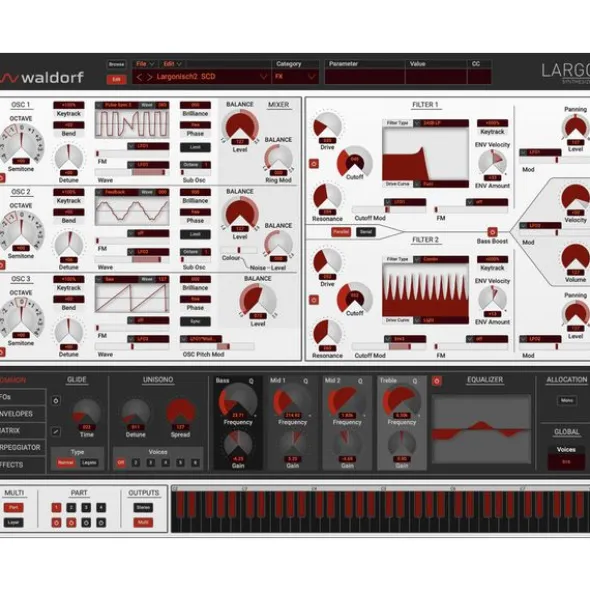The height and width of the screenshot is (591, 590).
Task: Enable the OSC 3 Sync button
Action: pyautogui.click(x=195, y=322)
